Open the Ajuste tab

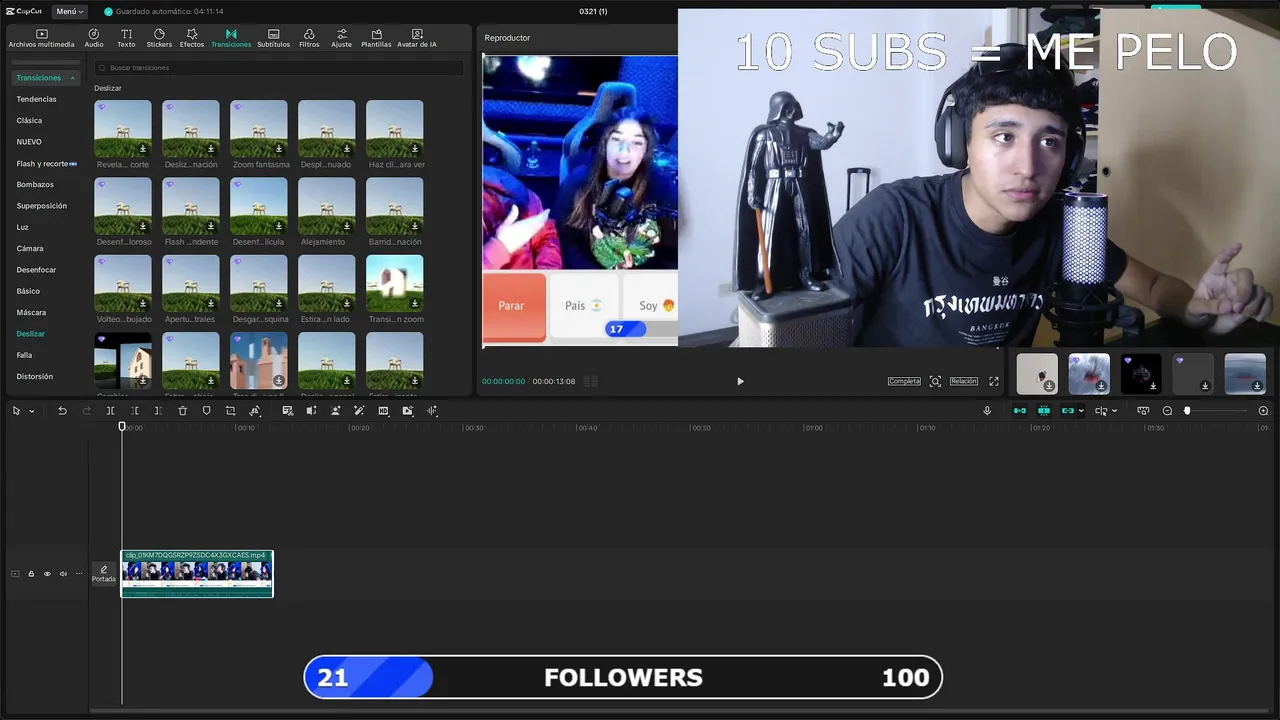click(x=342, y=38)
